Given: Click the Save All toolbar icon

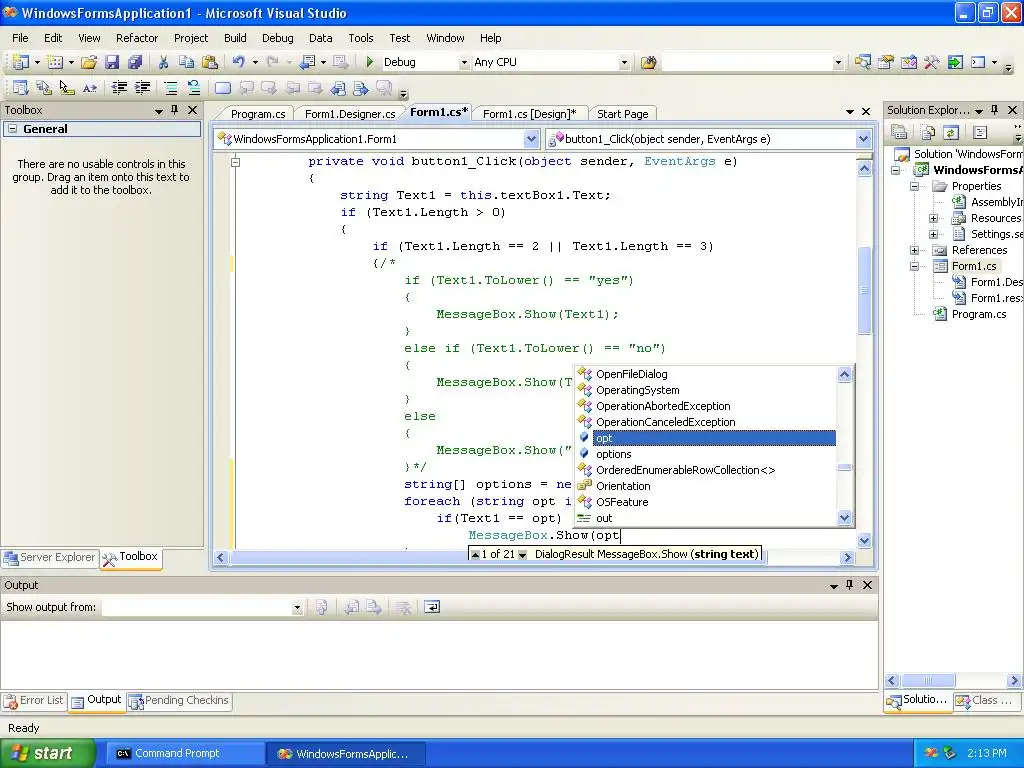Looking at the screenshot, I should [x=135, y=62].
